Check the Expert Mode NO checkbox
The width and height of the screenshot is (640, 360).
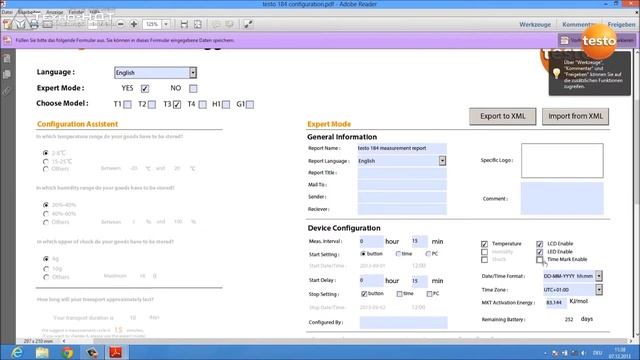pos(193,88)
